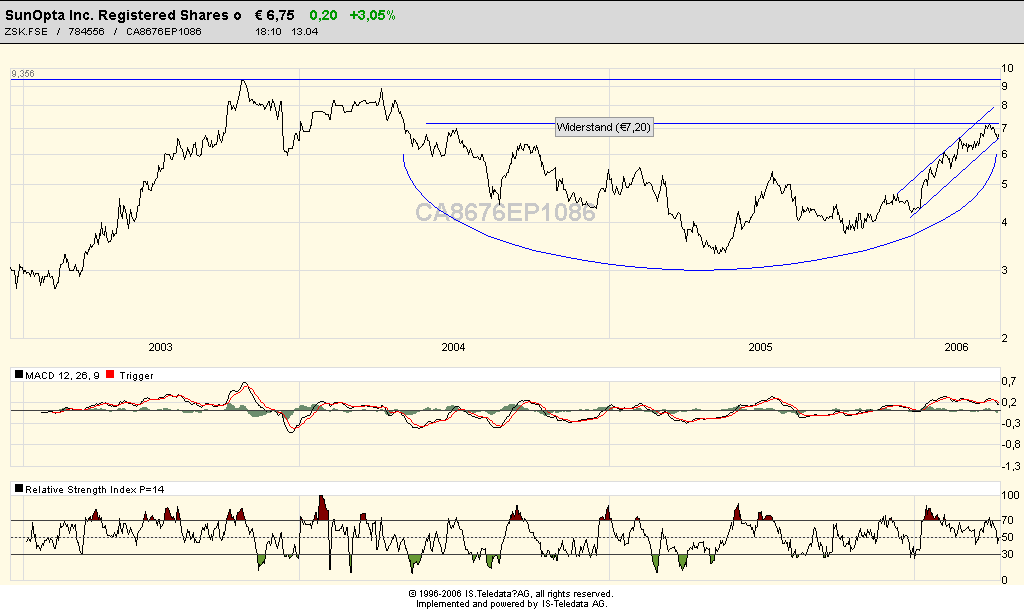This screenshot has width=1024, height=609.
Task: Click the date 13.04
Action: (x=304, y=31)
